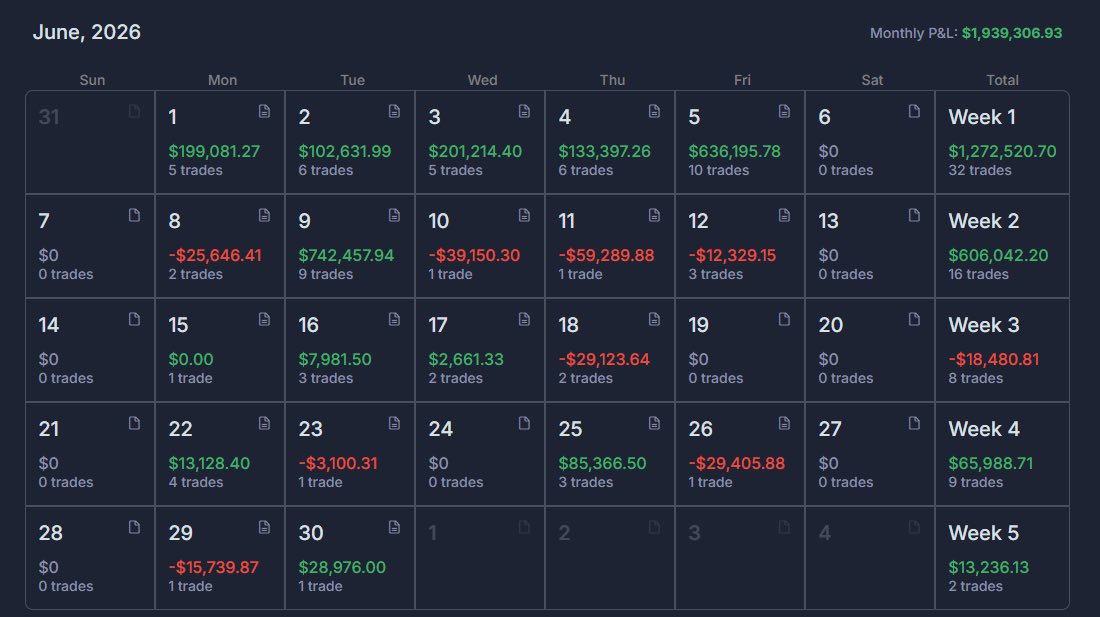Screen dimensions: 1100x617
Task: Open the blank note icon on June 20
Action: tap(914, 319)
